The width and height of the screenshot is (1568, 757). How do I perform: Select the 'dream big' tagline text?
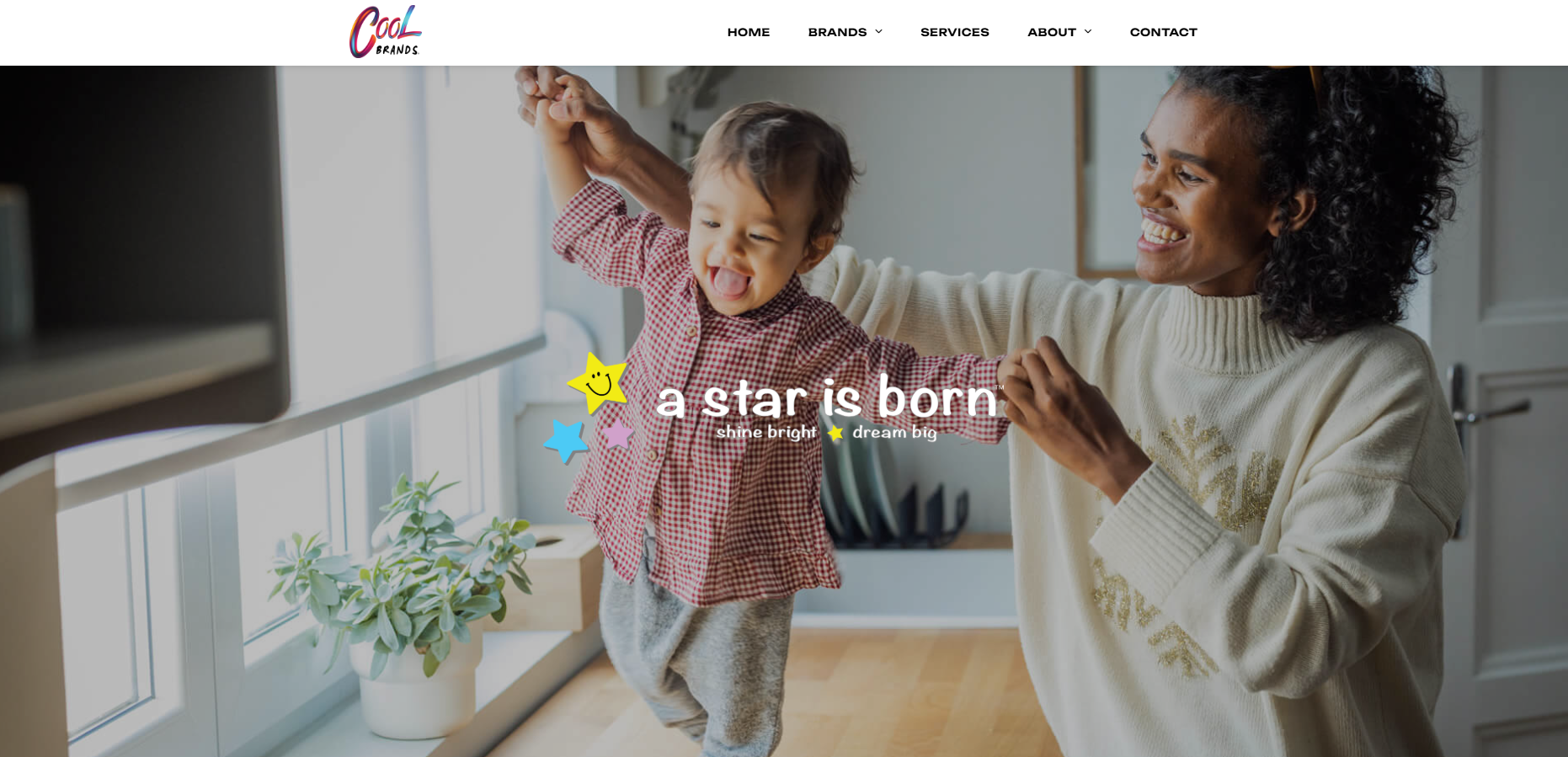(x=894, y=433)
